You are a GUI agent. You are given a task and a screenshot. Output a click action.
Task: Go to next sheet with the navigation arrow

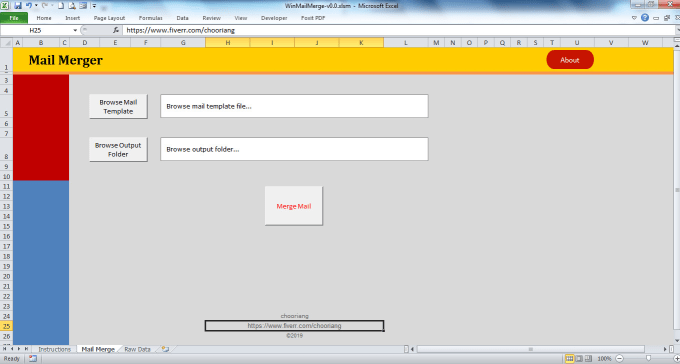pos(19,349)
